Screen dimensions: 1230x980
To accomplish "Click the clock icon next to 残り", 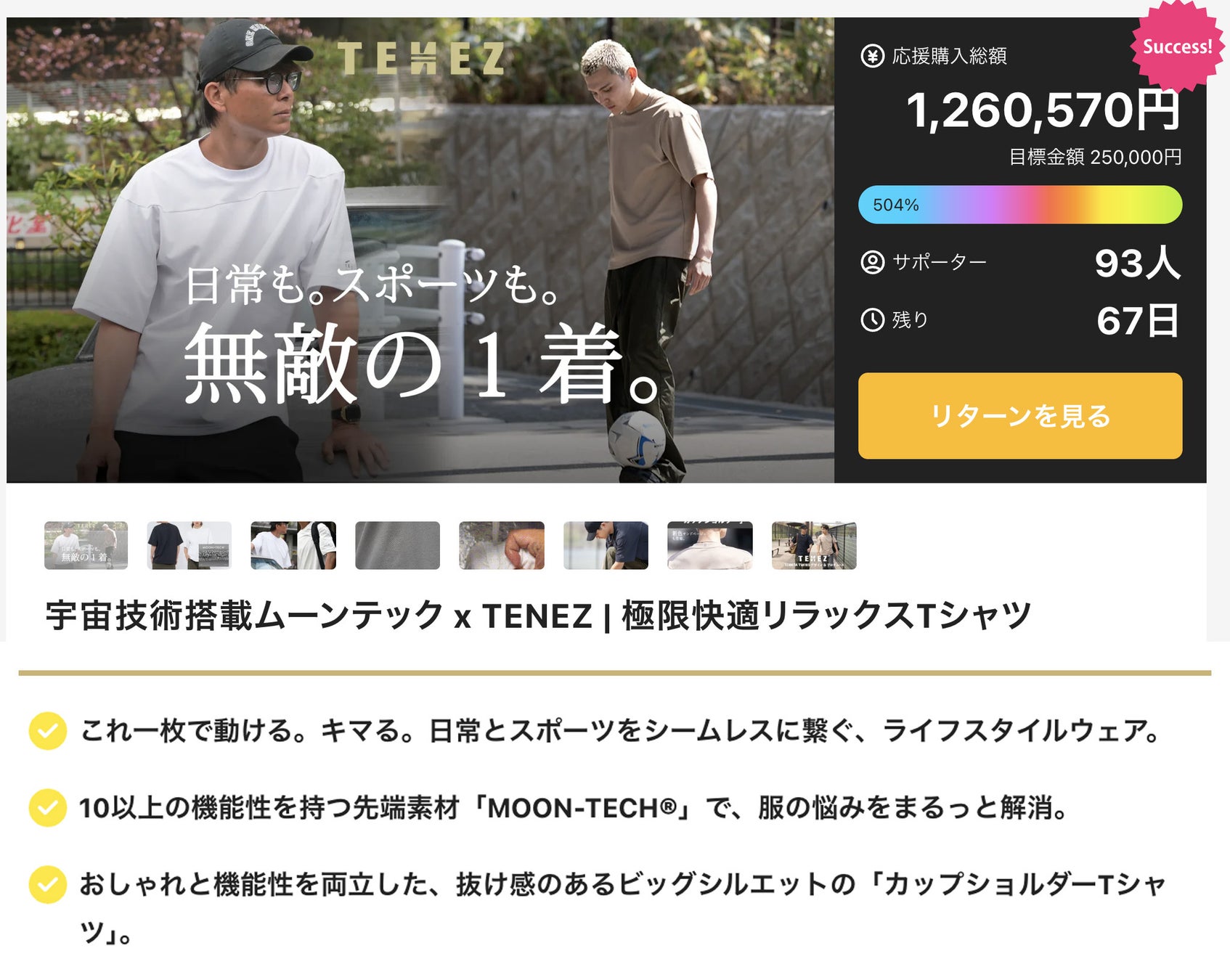I will (872, 320).
